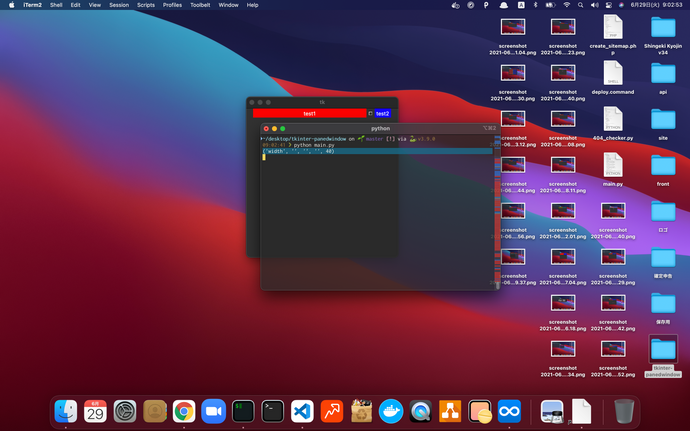The height and width of the screenshot is (431, 690).
Task: Click the blue test2 pane in tk window
Action: point(382,114)
